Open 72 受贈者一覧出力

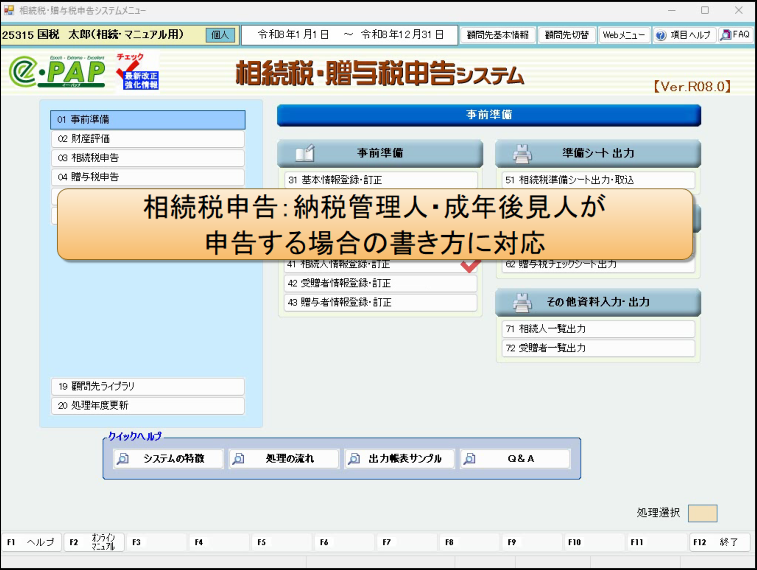click(x=598, y=348)
